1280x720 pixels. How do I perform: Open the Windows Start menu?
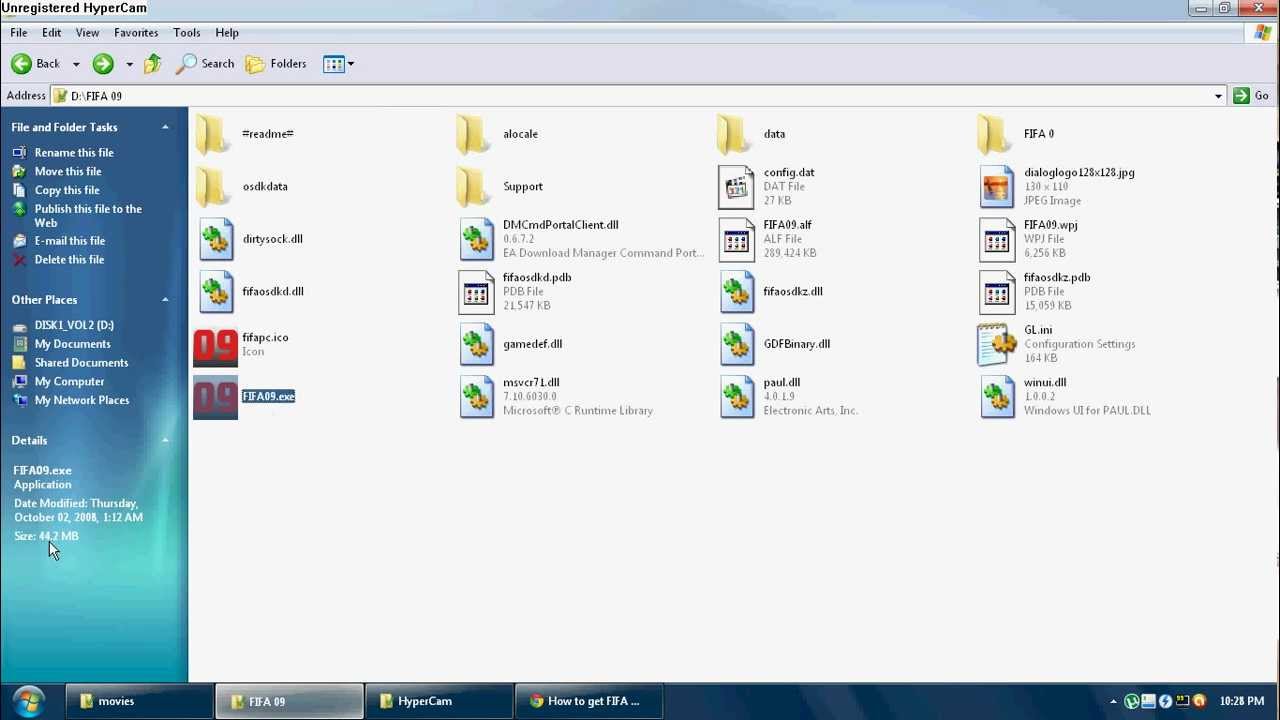28,700
